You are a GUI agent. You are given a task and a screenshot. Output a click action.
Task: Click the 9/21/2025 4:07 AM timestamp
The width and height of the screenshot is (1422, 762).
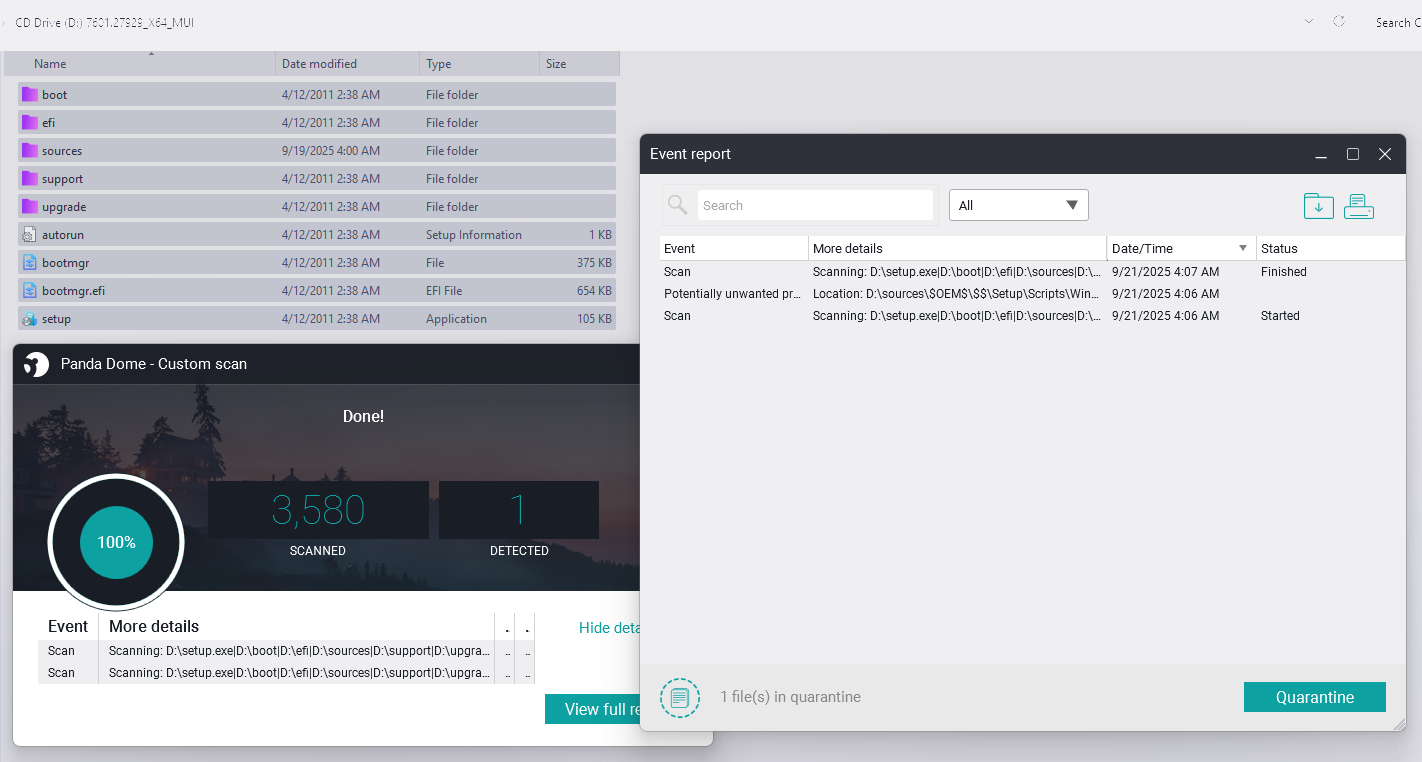(1165, 272)
